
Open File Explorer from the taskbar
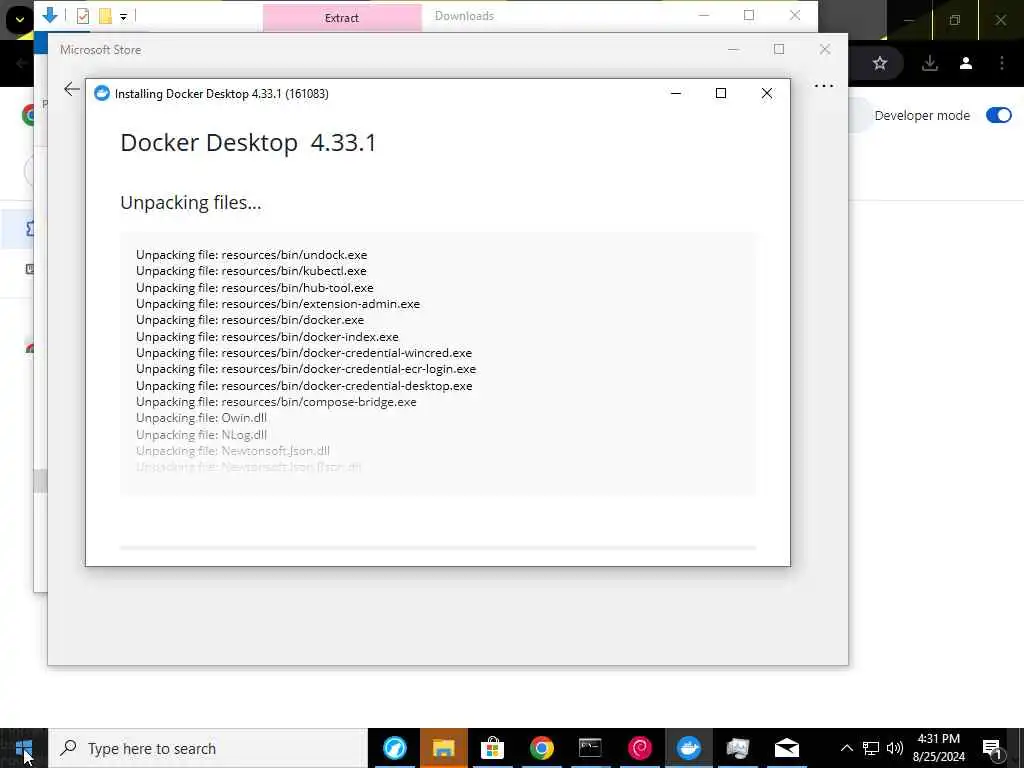[x=443, y=748]
